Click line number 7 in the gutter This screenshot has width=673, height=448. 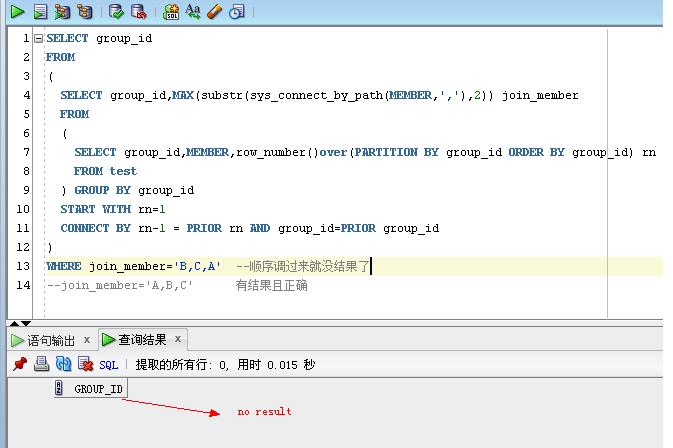pyautogui.click(x=27, y=152)
